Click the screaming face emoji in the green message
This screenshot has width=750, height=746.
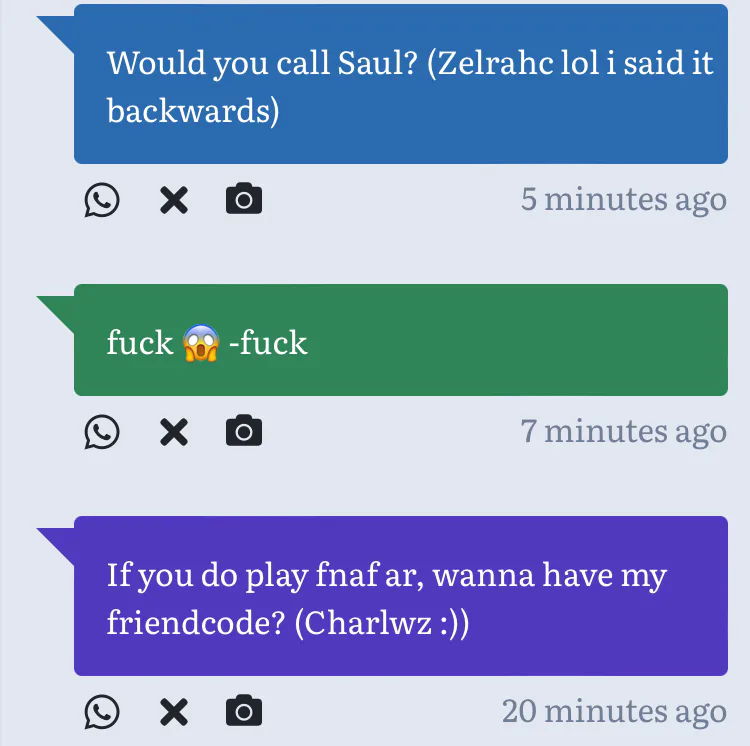pos(201,343)
